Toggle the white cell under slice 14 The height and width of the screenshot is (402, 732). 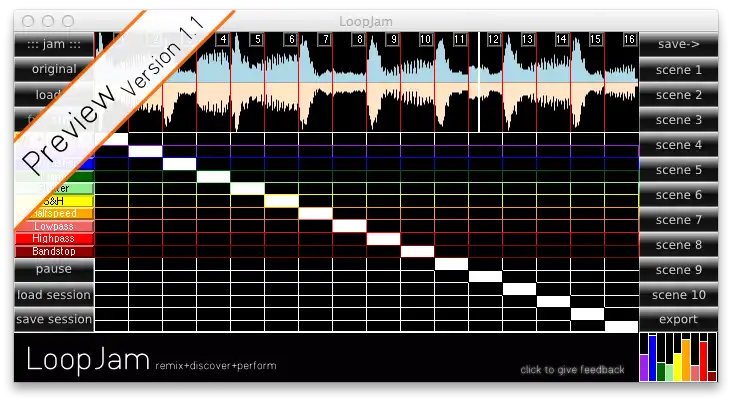coord(554,301)
